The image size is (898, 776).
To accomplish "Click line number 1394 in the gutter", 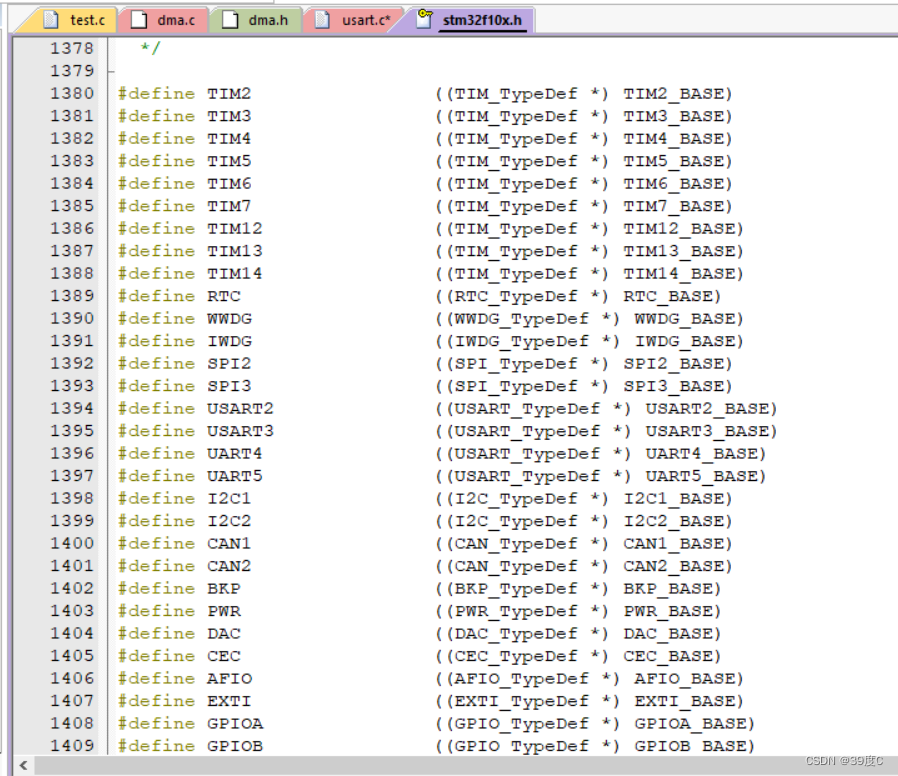I will [72, 409].
